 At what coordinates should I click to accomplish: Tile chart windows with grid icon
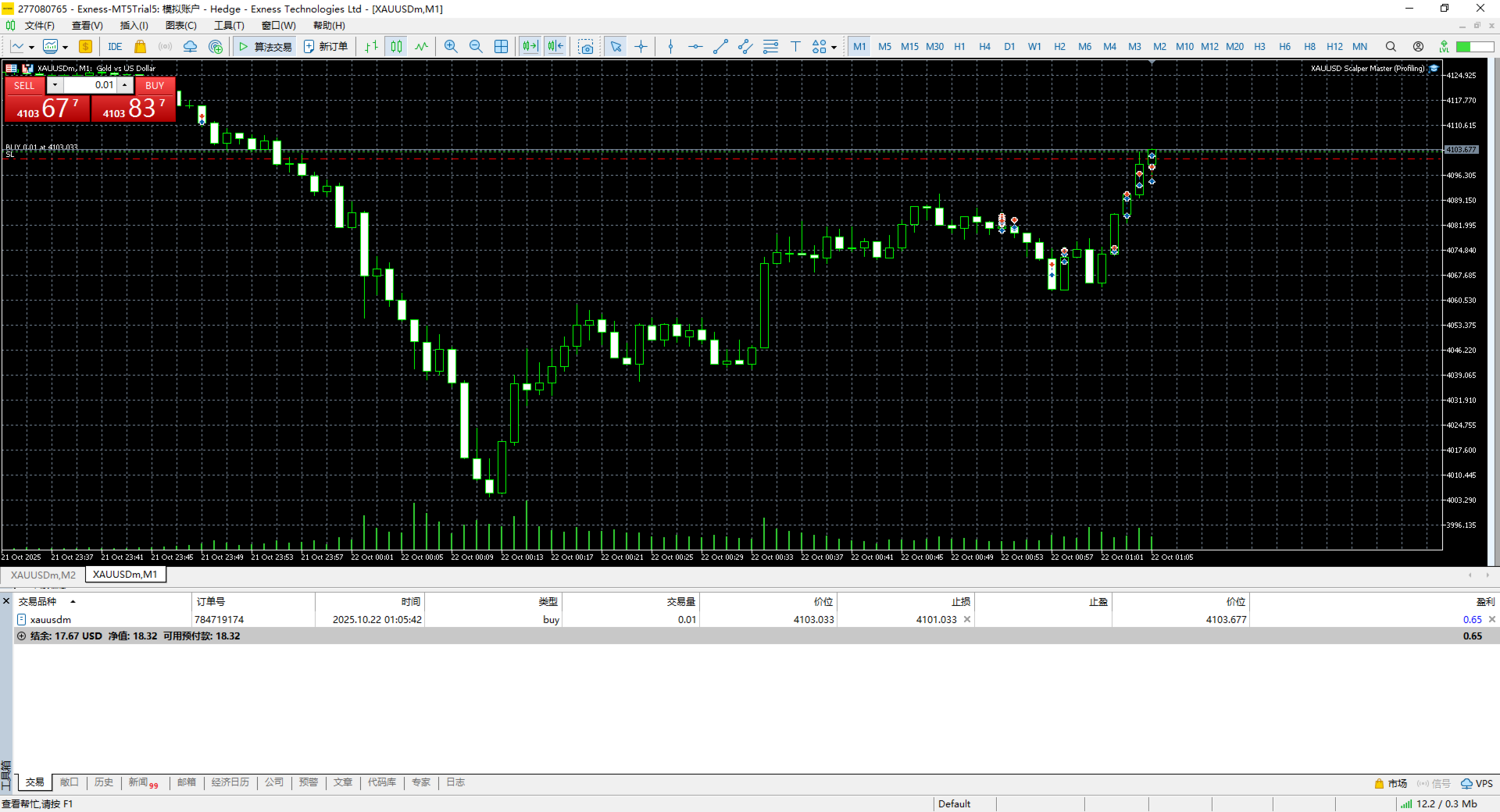[502, 47]
